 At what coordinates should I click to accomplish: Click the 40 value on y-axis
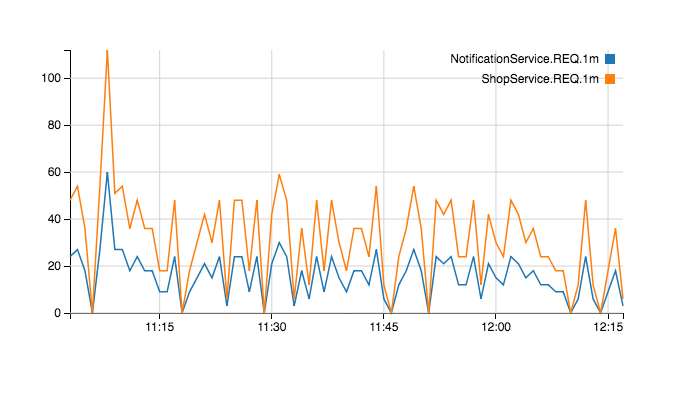click(54, 219)
